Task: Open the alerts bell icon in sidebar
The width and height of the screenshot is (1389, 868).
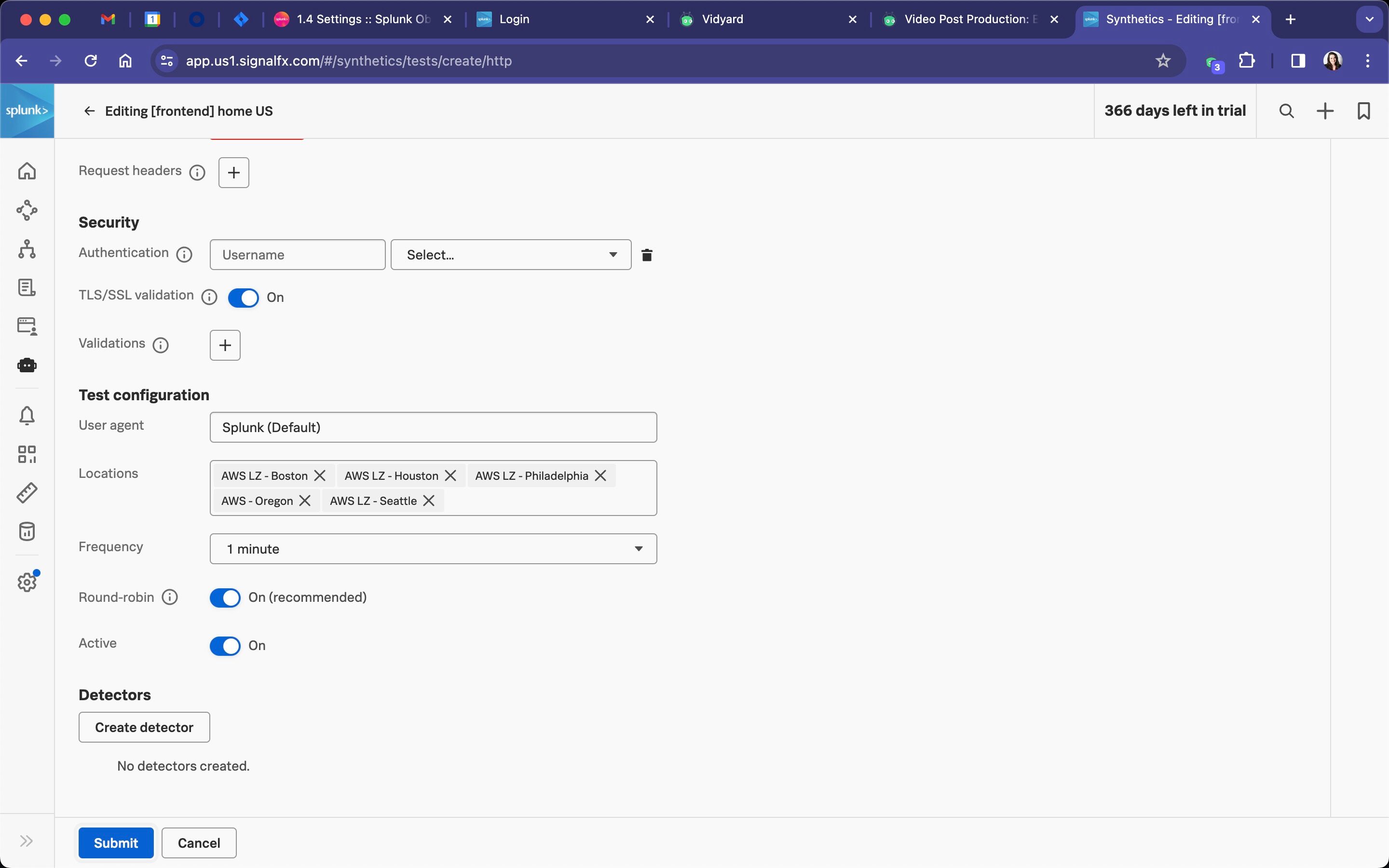Action: (27, 415)
